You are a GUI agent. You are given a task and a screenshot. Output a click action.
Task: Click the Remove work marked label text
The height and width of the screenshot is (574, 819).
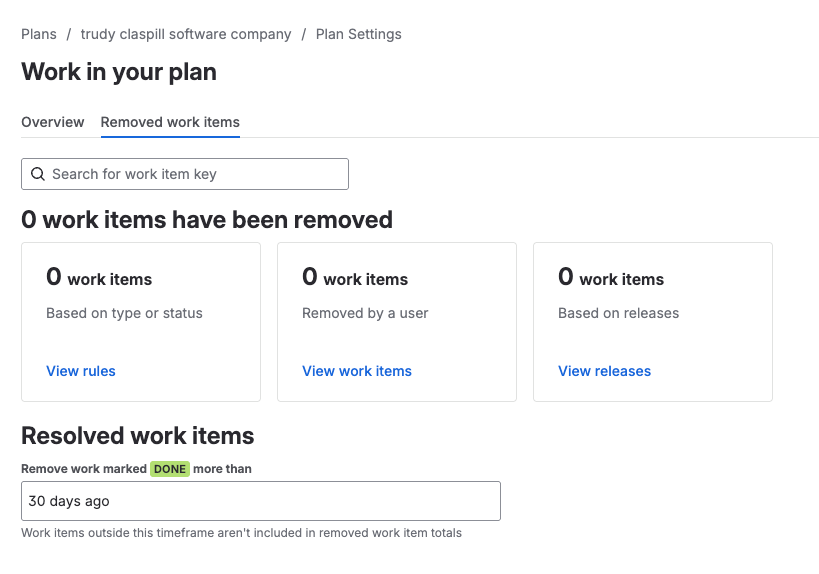coord(84,468)
